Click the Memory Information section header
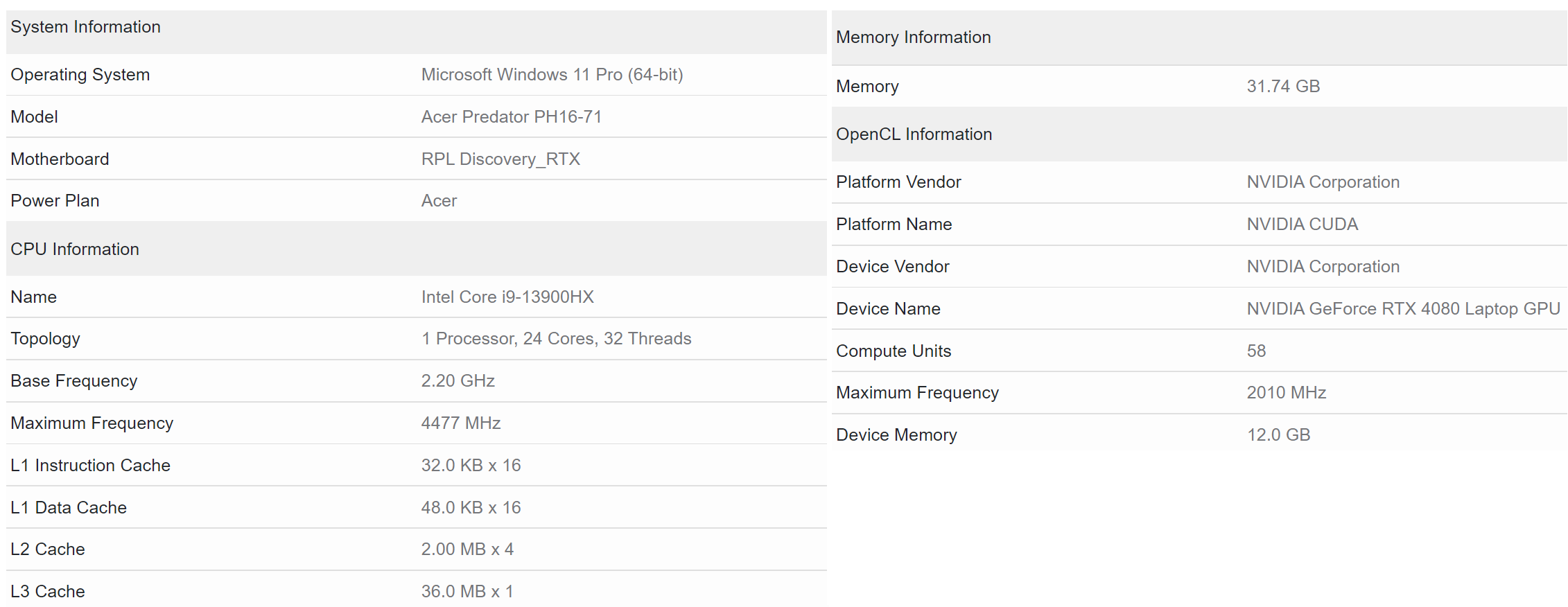1568x607 pixels. tap(913, 37)
